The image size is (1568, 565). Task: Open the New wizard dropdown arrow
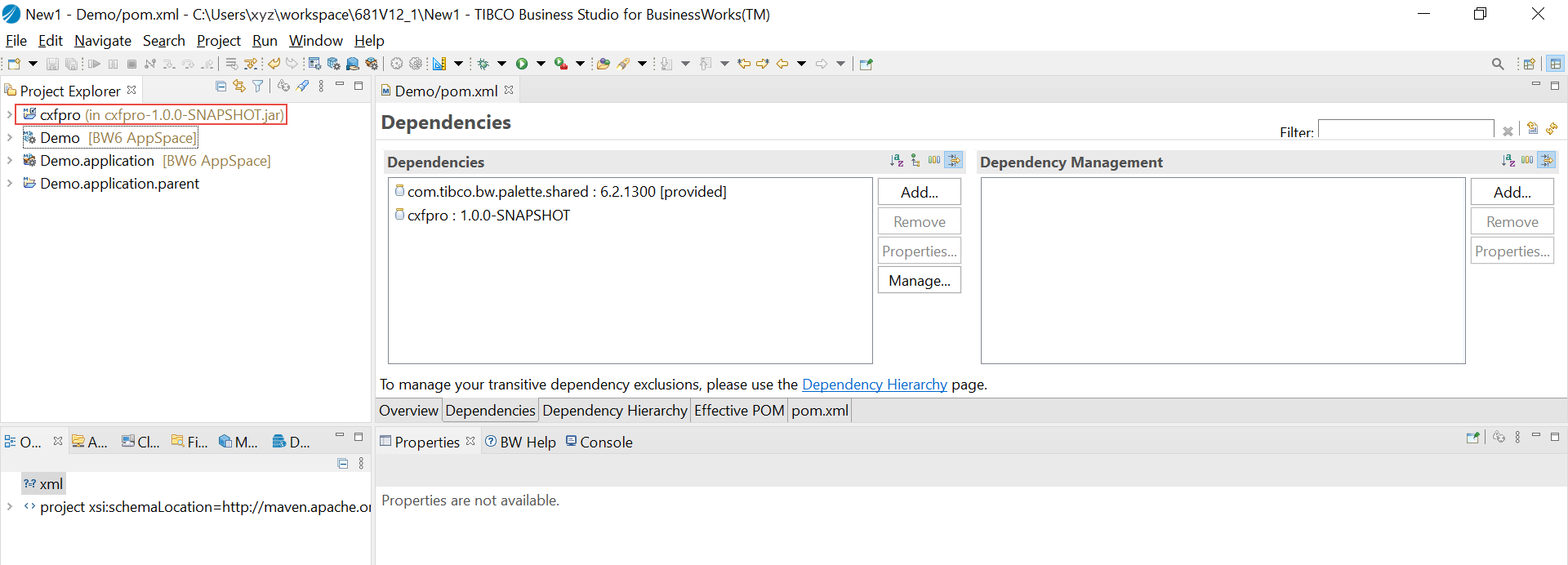[x=33, y=64]
